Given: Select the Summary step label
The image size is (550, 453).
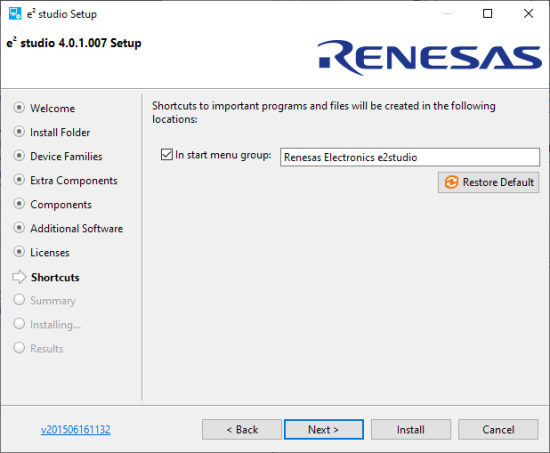Looking at the screenshot, I should pyautogui.click(x=53, y=301).
